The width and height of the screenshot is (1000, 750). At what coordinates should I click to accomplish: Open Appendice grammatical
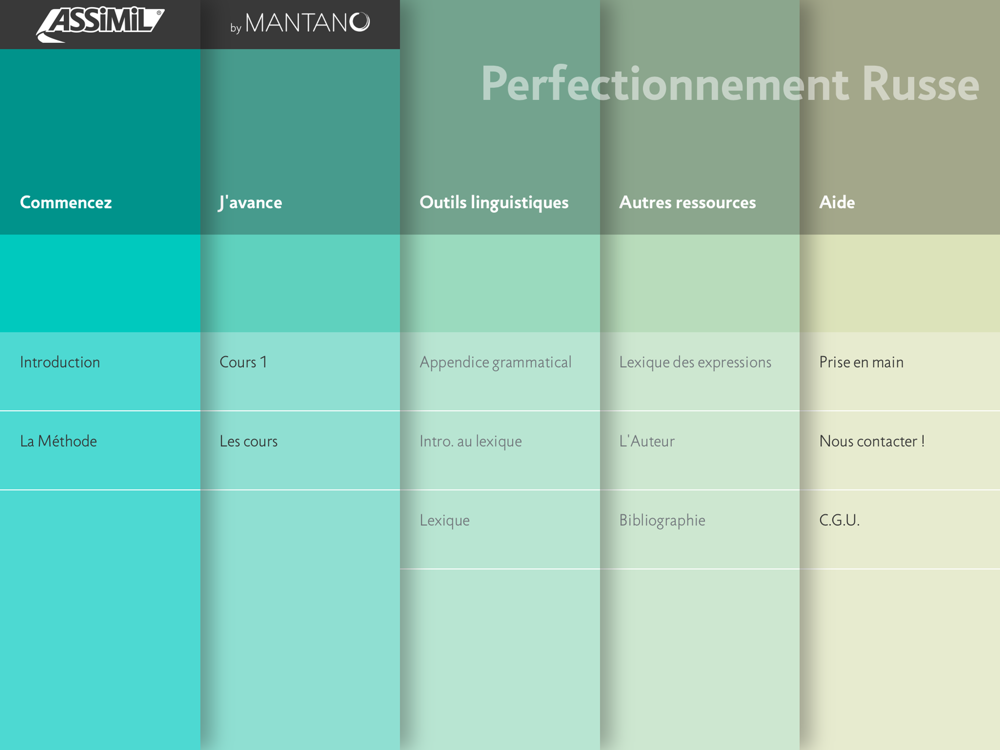point(500,371)
